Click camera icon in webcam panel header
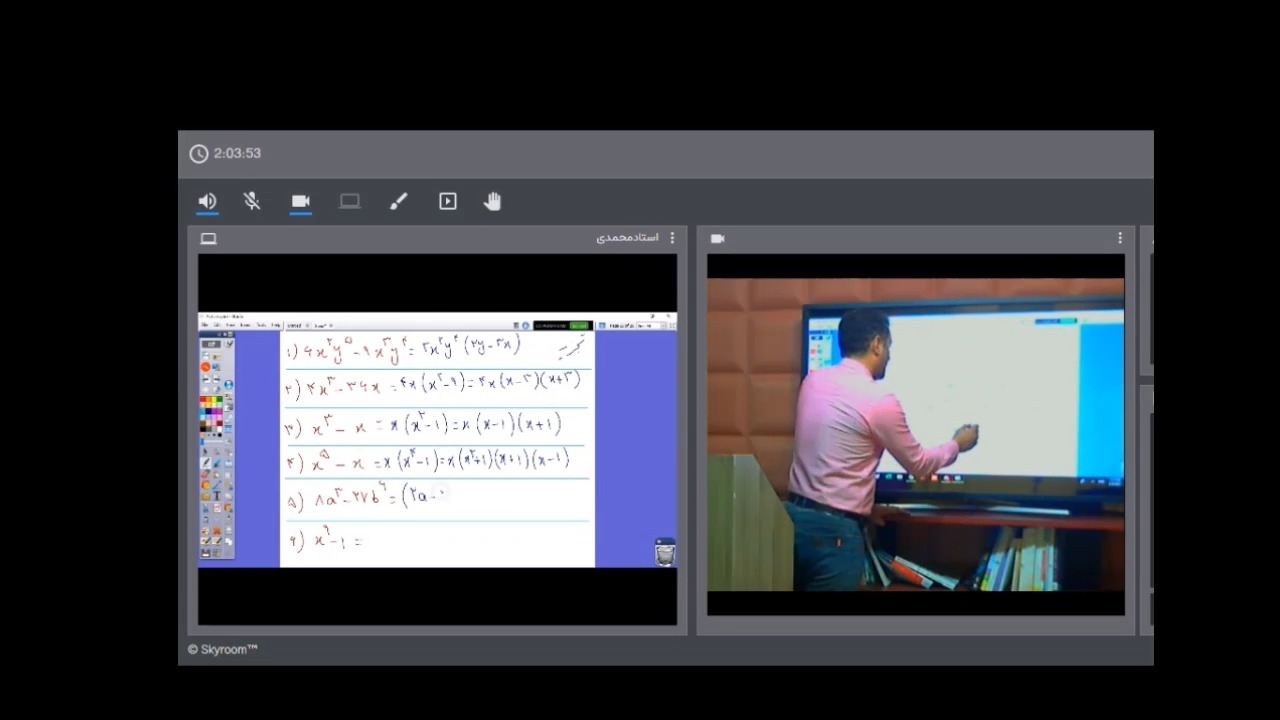The height and width of the screenshot is (720, 1280). pyautogui.click(x=717, y=238)
